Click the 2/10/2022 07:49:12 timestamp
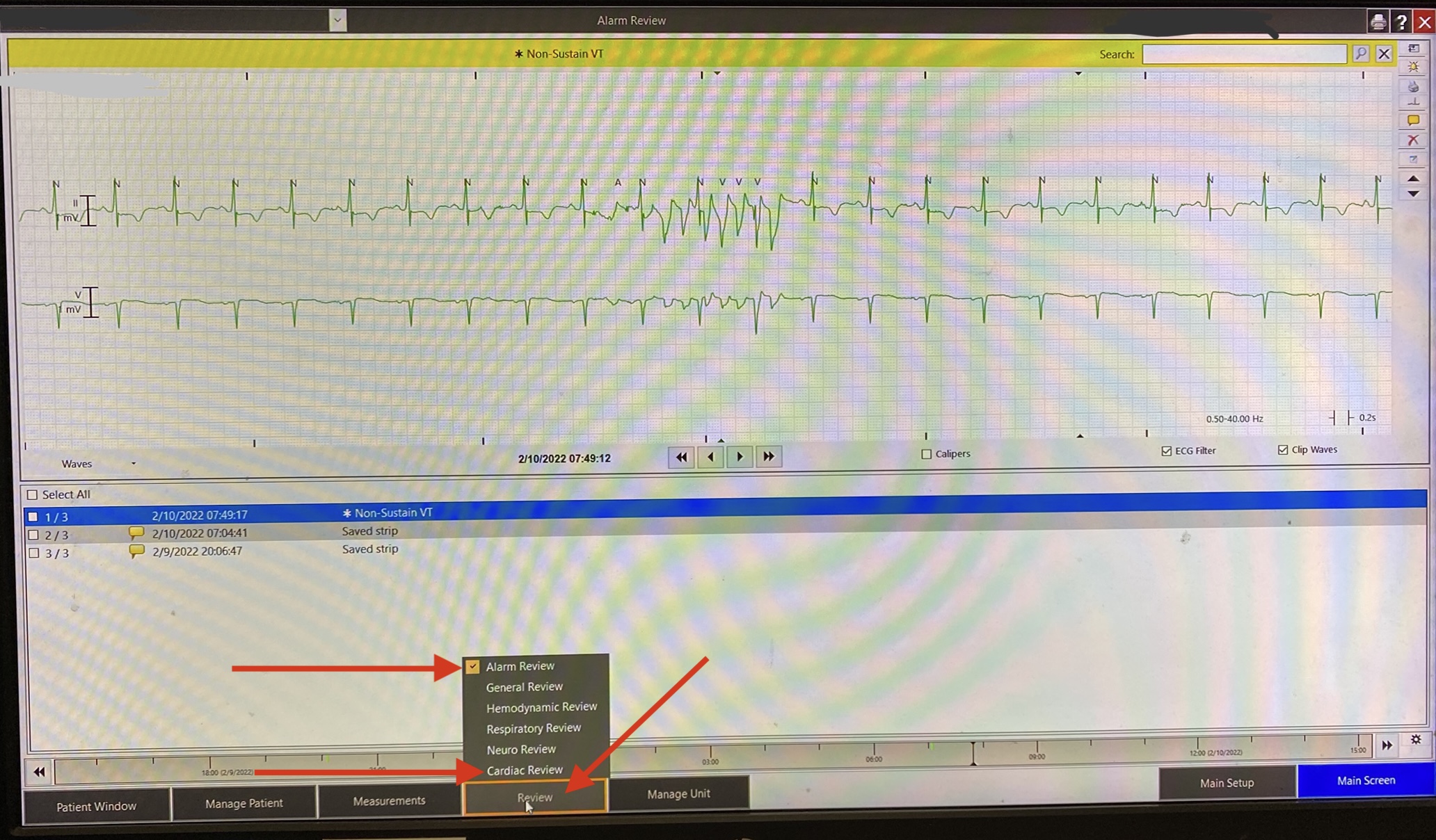 coord(564,459)
